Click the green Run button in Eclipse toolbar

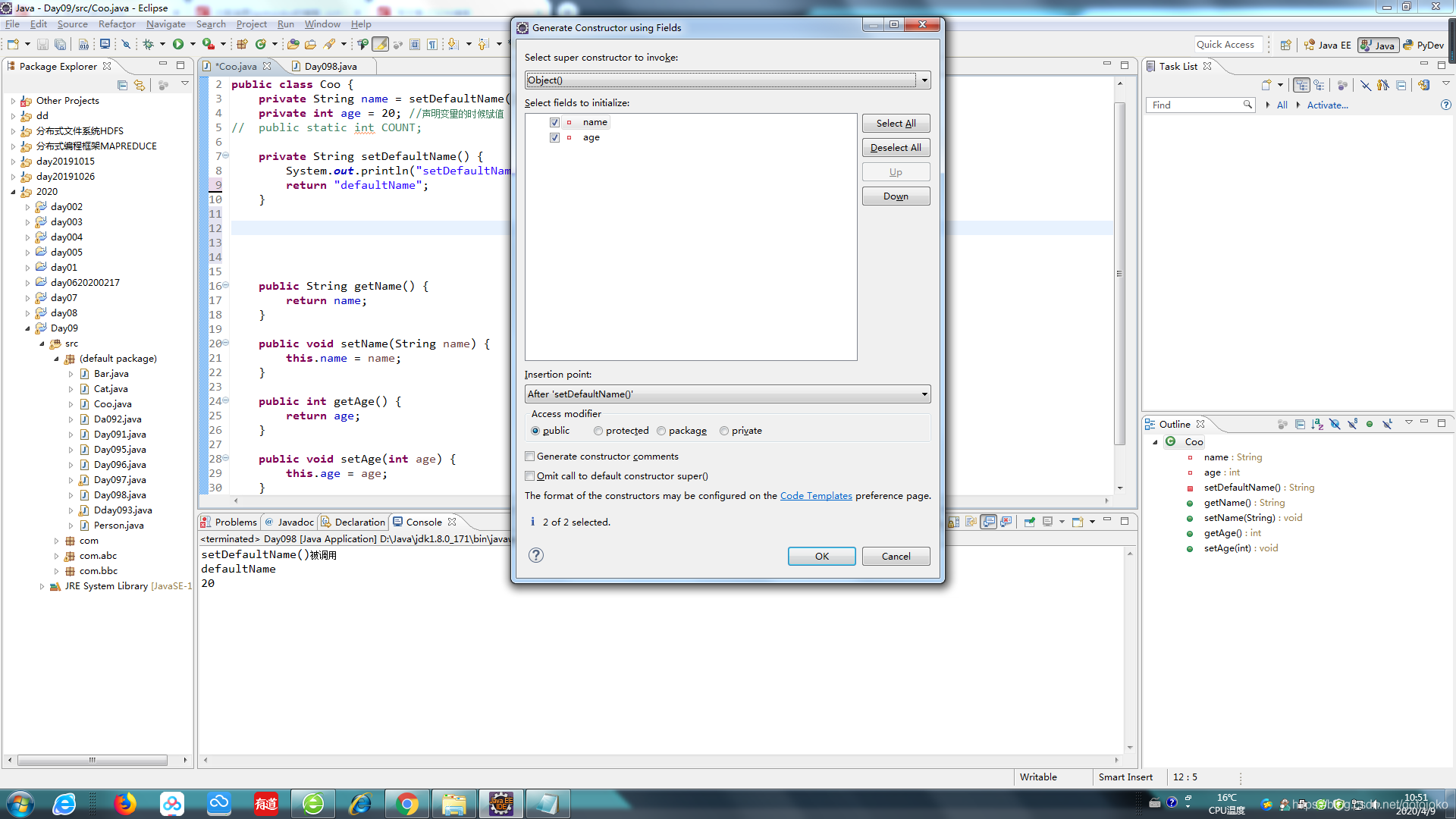click(178, 45)
